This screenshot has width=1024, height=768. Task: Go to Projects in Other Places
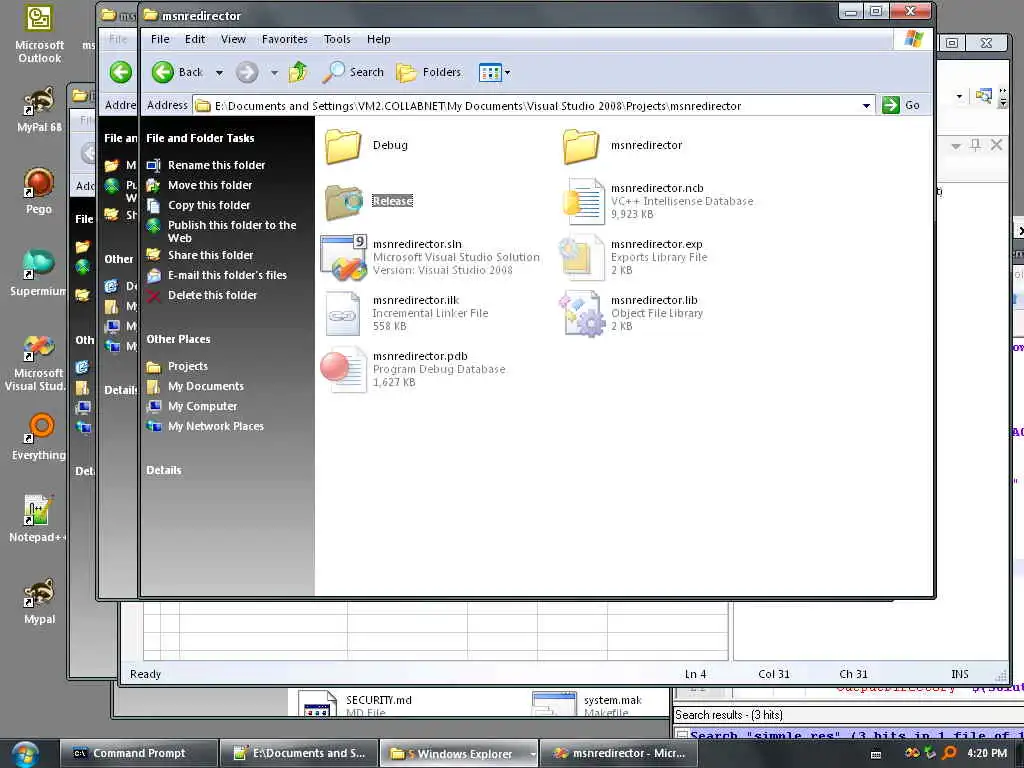[x=187, y=366]
